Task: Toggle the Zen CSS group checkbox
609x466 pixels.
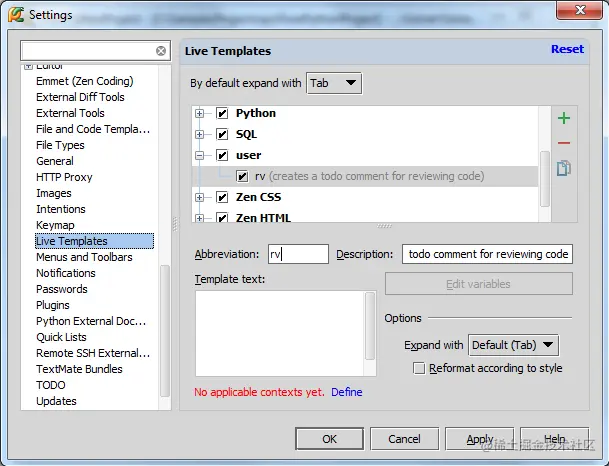Action: [x=222, y=197]
